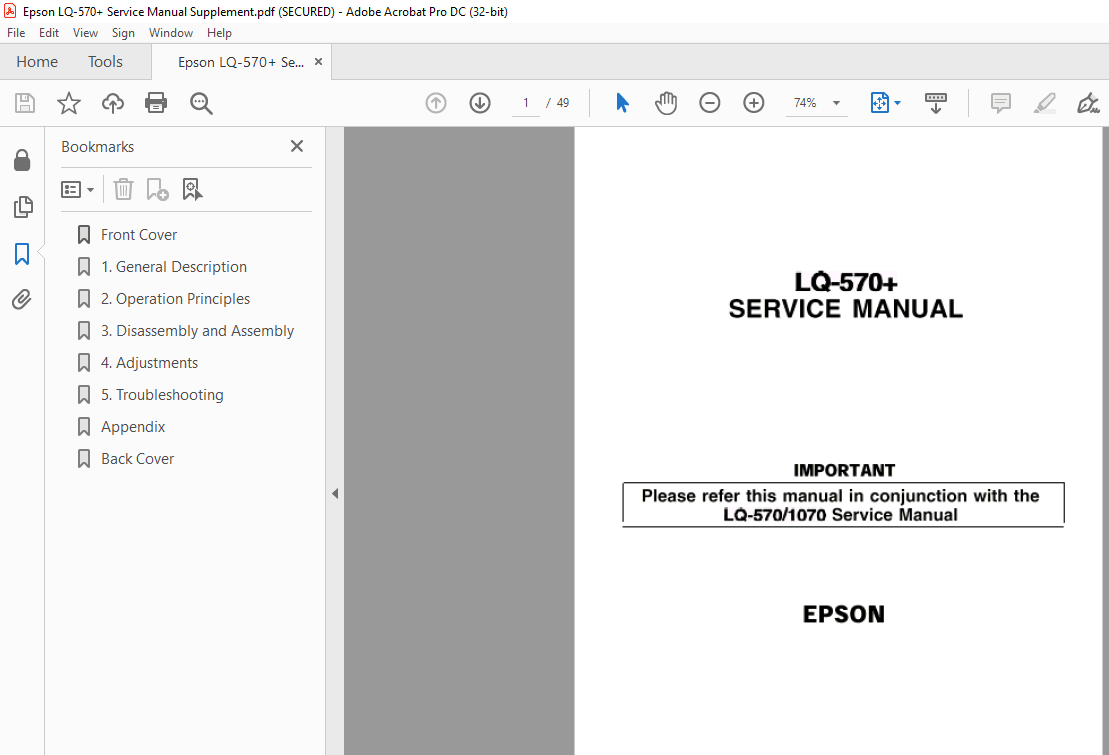Select the arrow Selection tool

click(622, 102)
